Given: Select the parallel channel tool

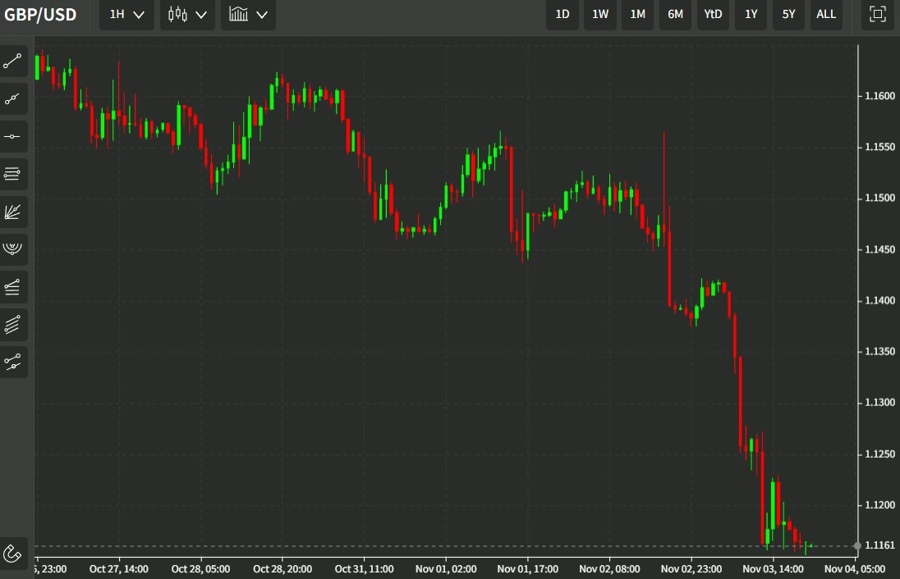Looking at the screenshot, I should point(13,324).
